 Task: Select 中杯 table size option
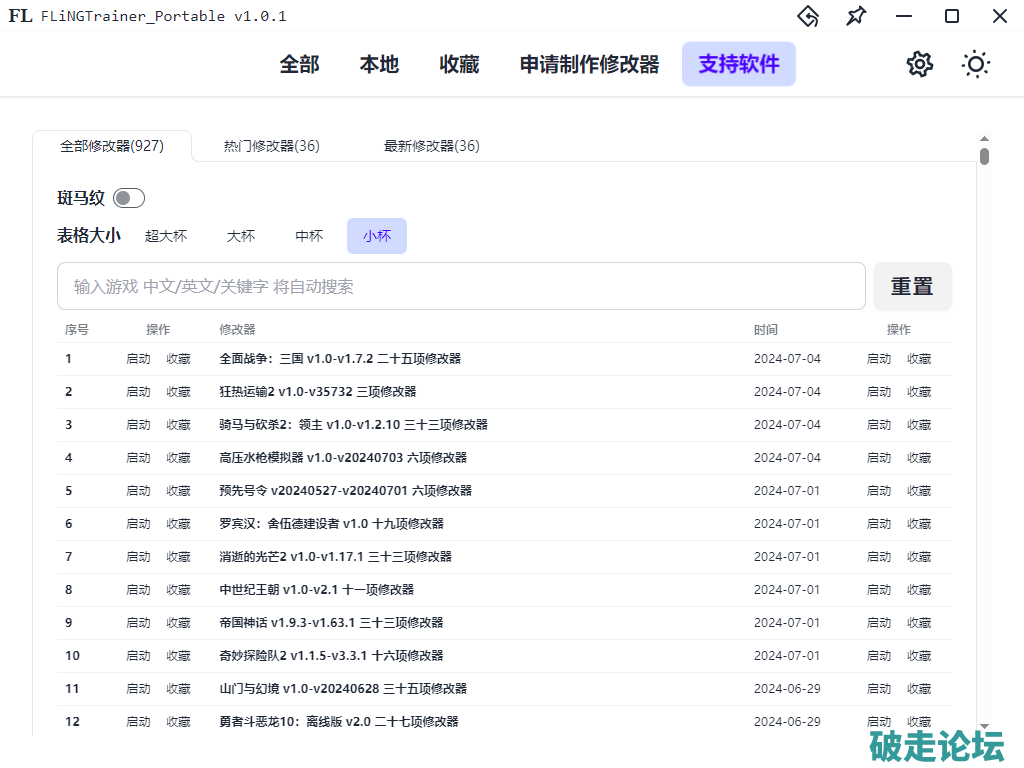(309, 236)
